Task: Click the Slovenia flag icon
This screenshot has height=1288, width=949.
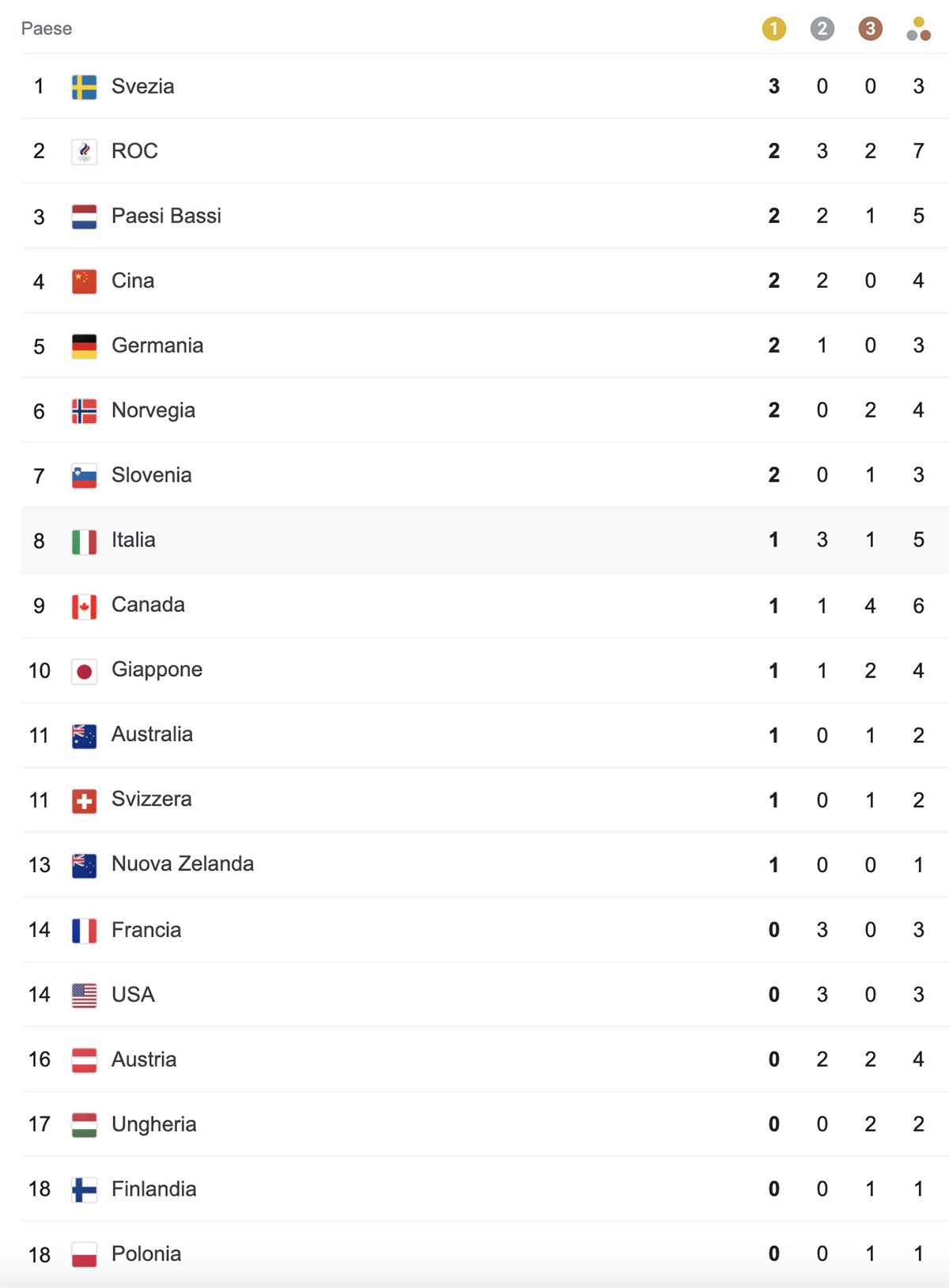Action: [x=85, y=476]
